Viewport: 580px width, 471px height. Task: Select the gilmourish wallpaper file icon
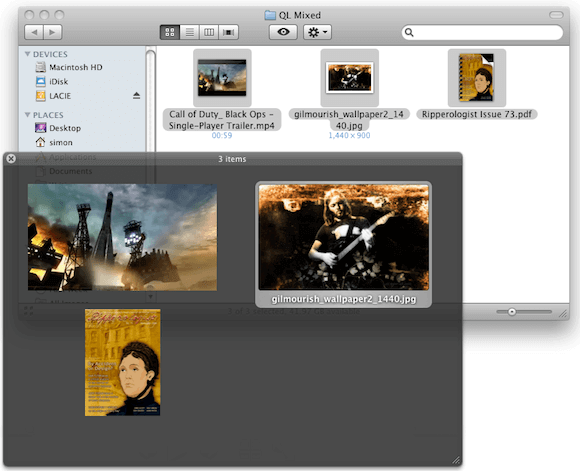350,78
